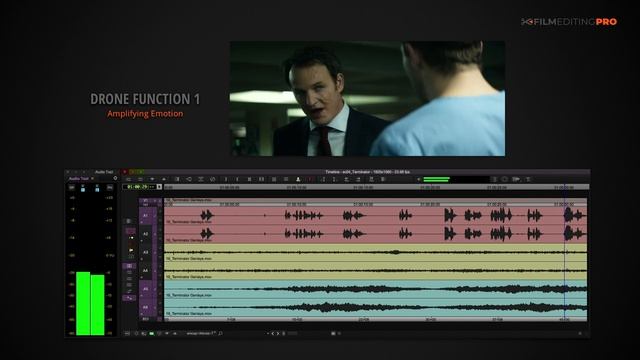Open Audio Tool settings circle icon
Viewport: 640px width, 360px height.
tap(115, 178)
